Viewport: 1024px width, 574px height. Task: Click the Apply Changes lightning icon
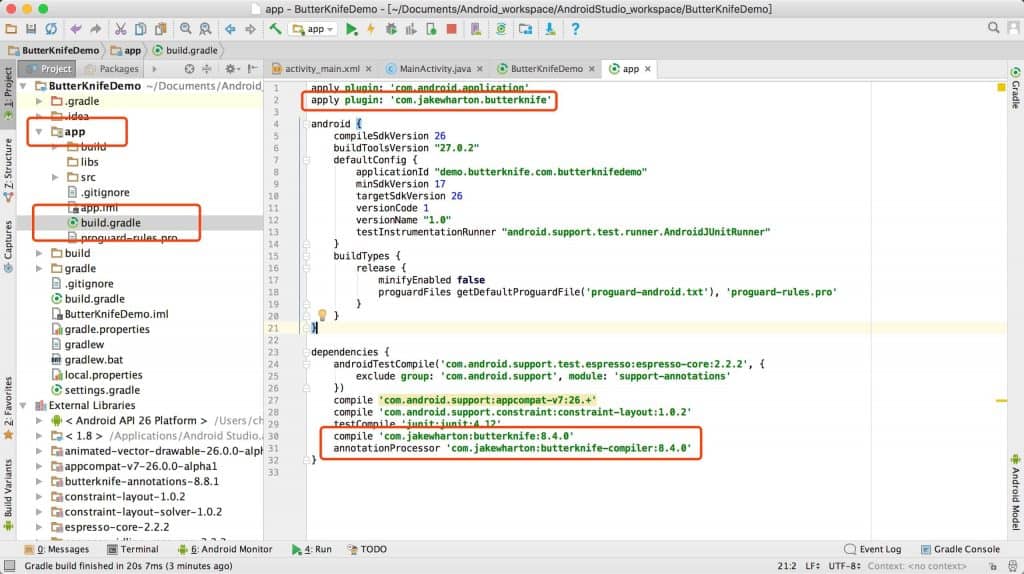coord(371,29)
